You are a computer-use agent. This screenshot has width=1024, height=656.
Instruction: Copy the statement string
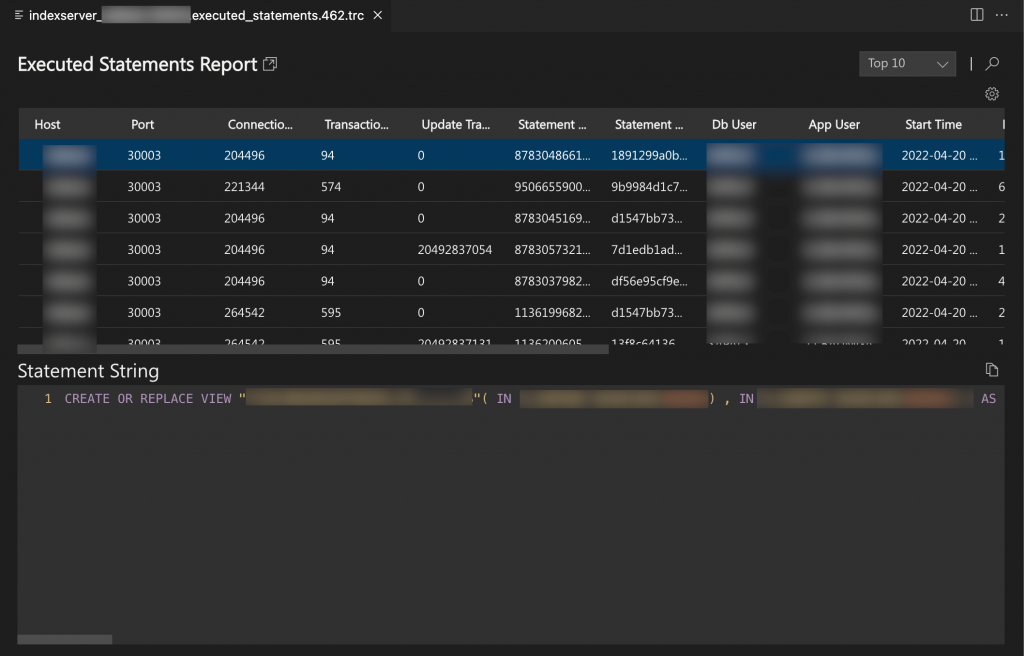click(991, 370)
